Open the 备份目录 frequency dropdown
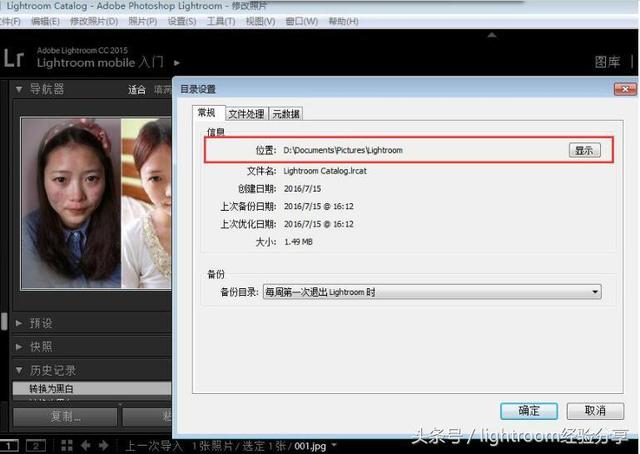Screen dimensions: 640x454 click(x=432, y=292)
